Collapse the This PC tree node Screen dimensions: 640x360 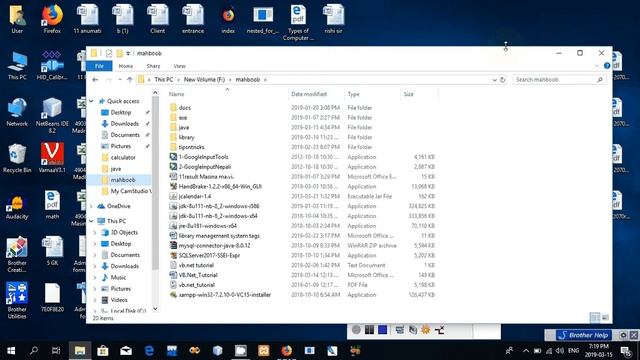click(x=91, y=221)
